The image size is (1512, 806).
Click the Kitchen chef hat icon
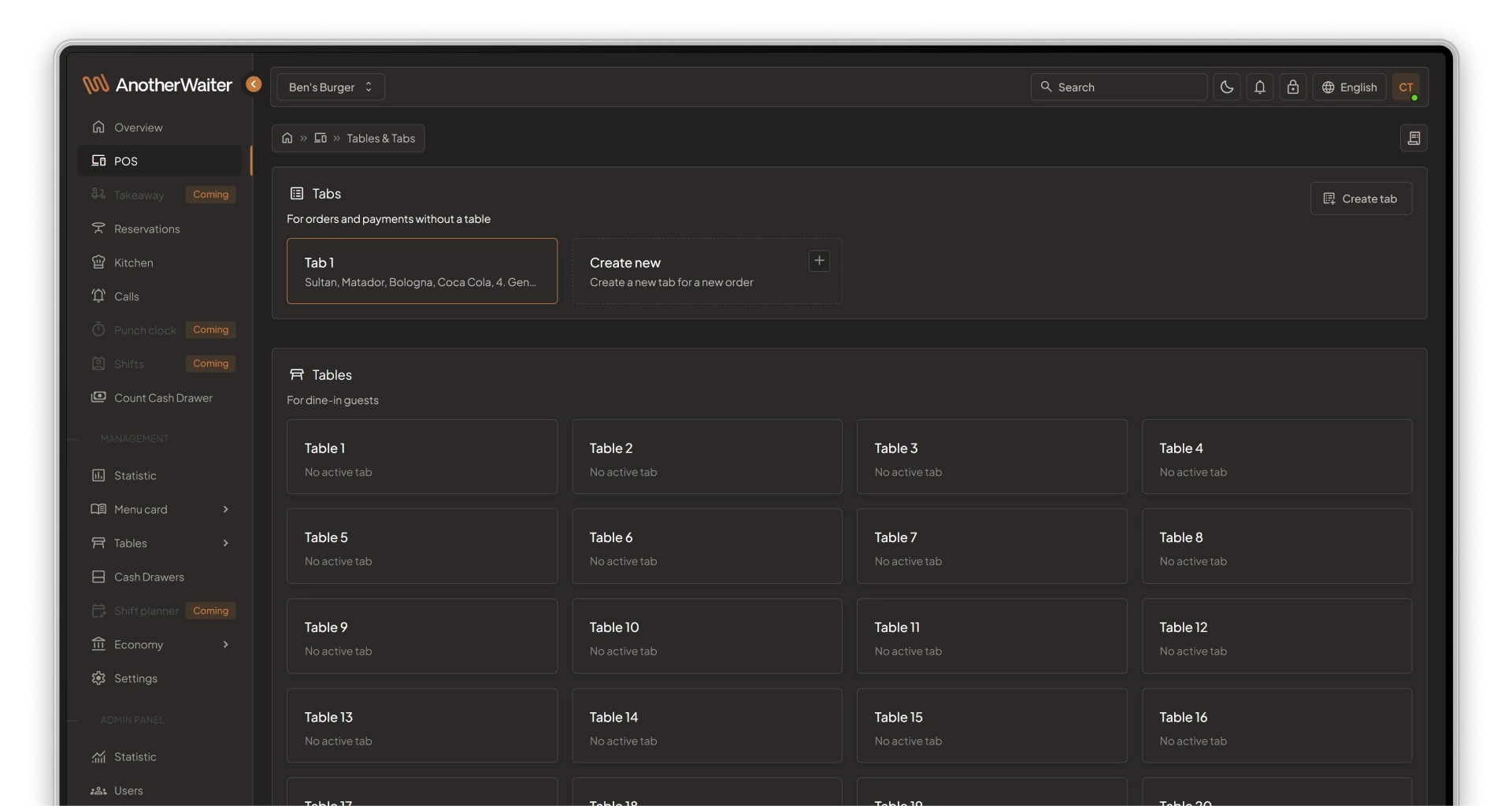tap(98, 262)
